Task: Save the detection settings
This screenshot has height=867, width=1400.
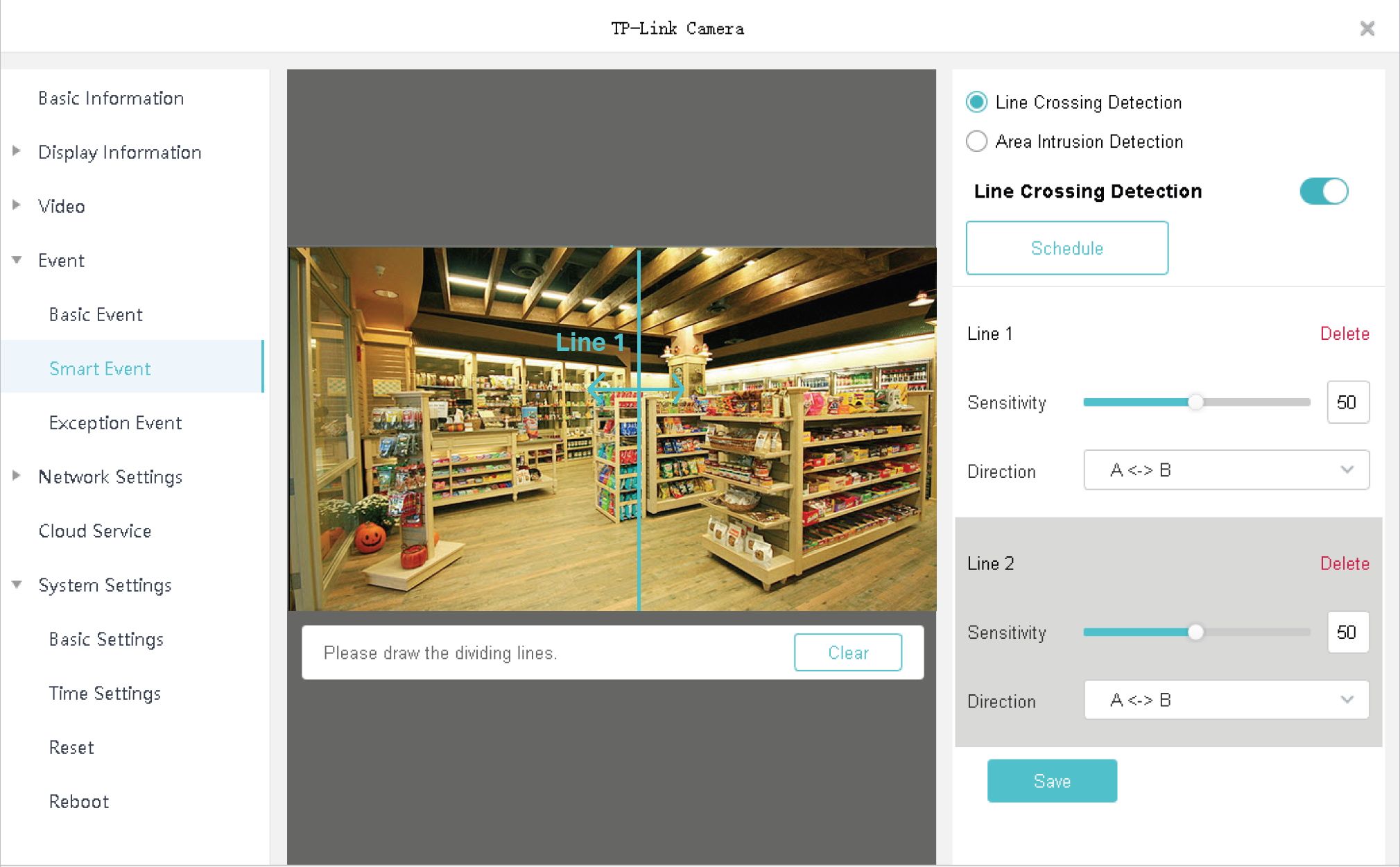Action: 1051,781
